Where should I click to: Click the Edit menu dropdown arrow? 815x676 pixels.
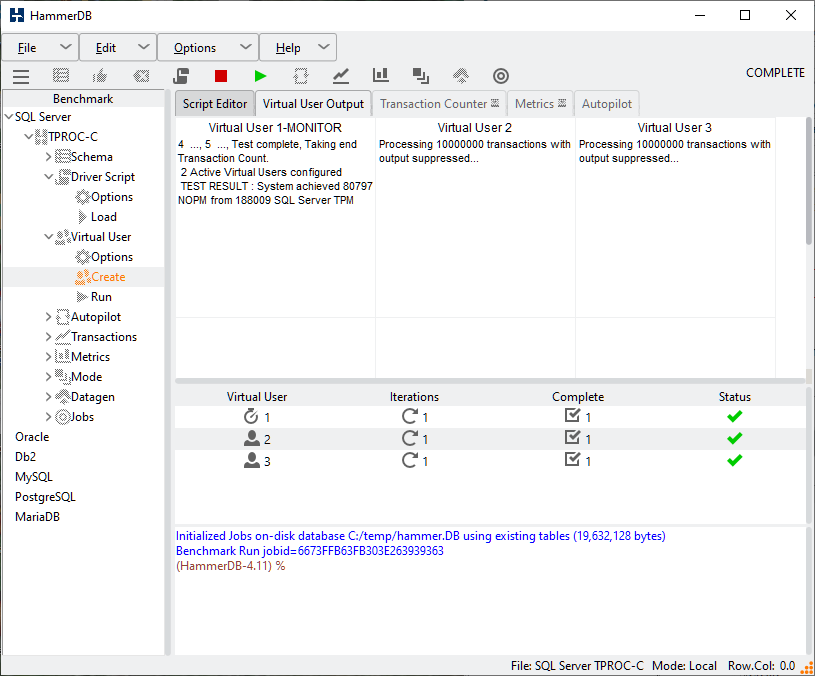point(143,47)
